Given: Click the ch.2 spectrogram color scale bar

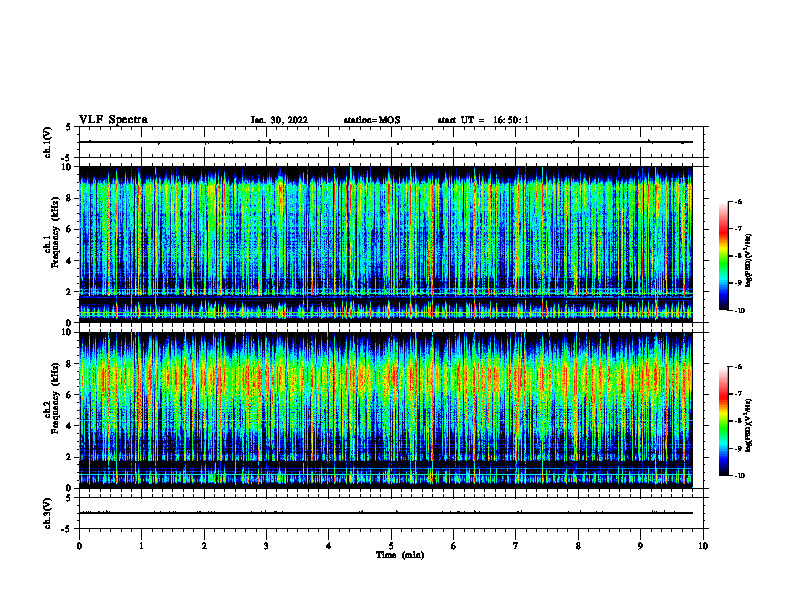Looking at the screenshot, I should tap(723, 421).
